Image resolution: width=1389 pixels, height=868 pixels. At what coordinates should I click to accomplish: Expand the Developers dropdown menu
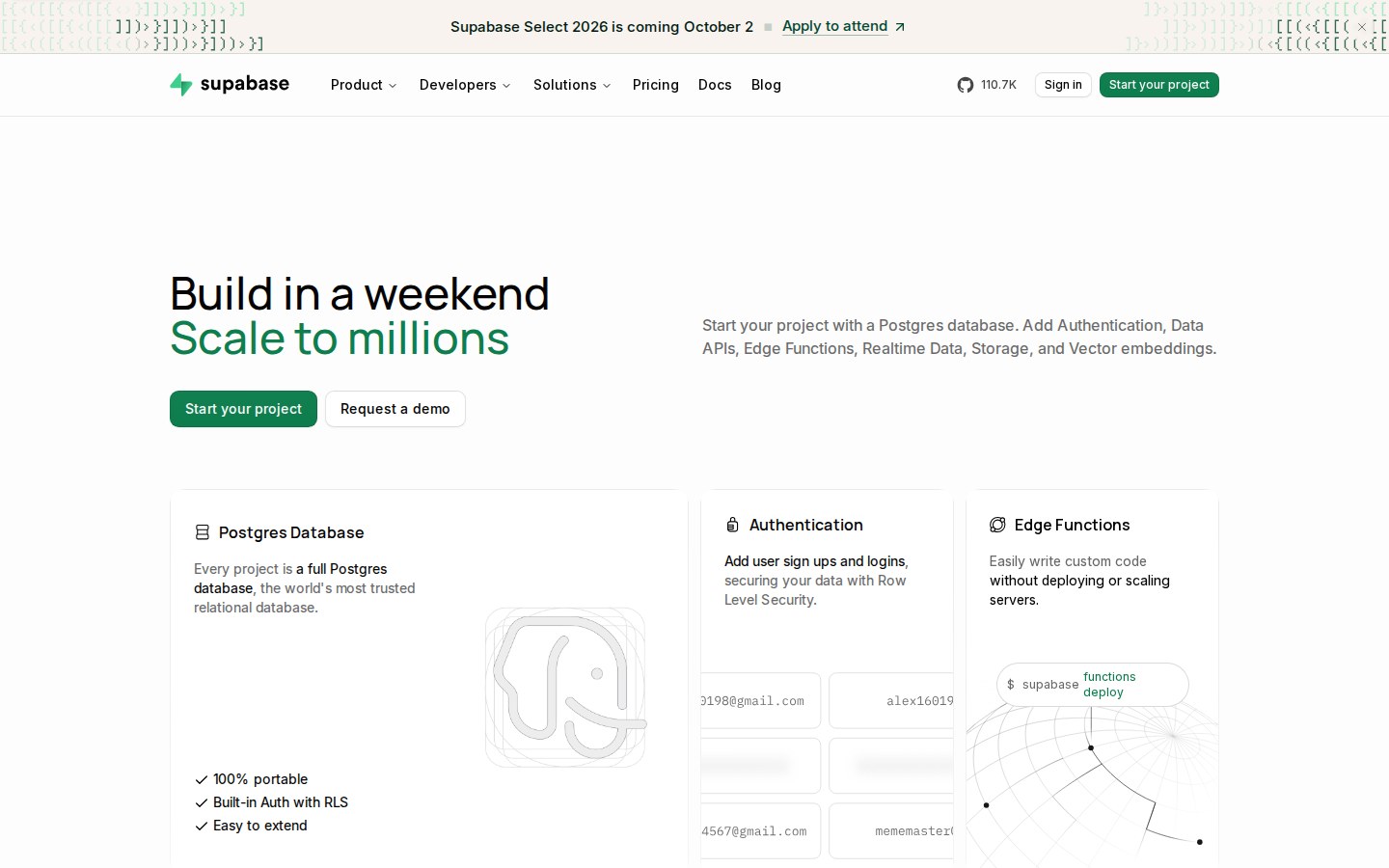465,85
